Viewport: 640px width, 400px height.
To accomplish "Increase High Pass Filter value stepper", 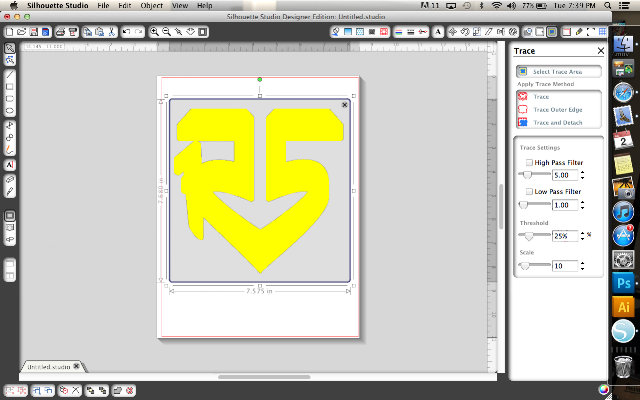I will click(x=582, y=173).
